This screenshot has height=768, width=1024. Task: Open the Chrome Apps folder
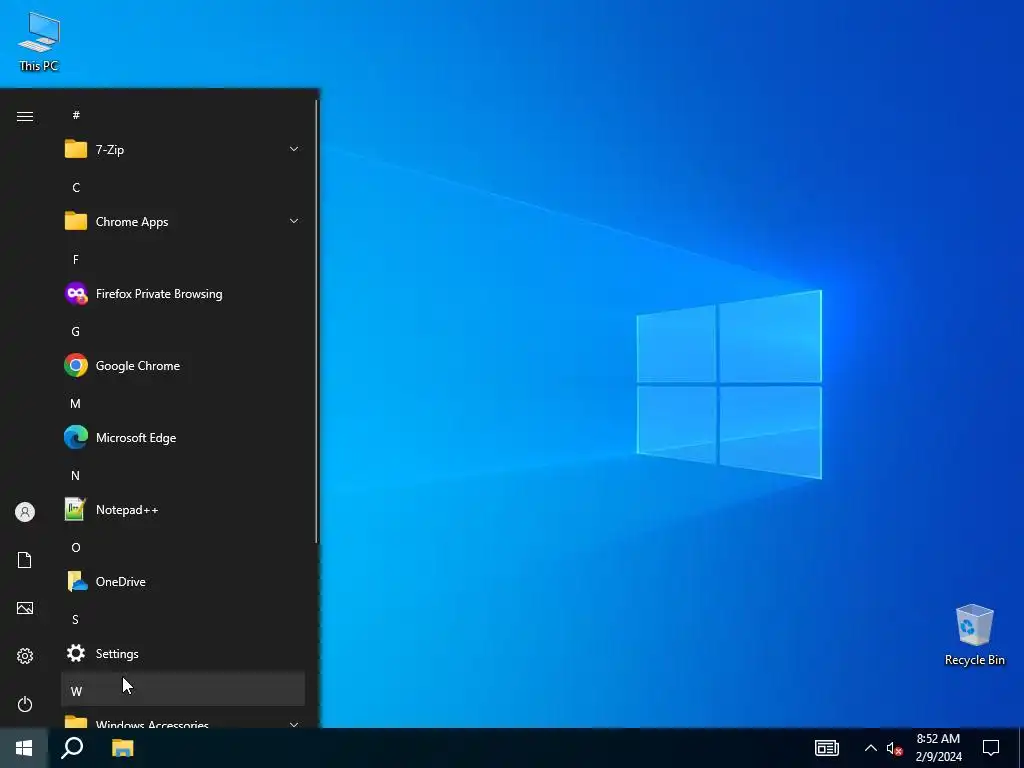click(183, 221)
